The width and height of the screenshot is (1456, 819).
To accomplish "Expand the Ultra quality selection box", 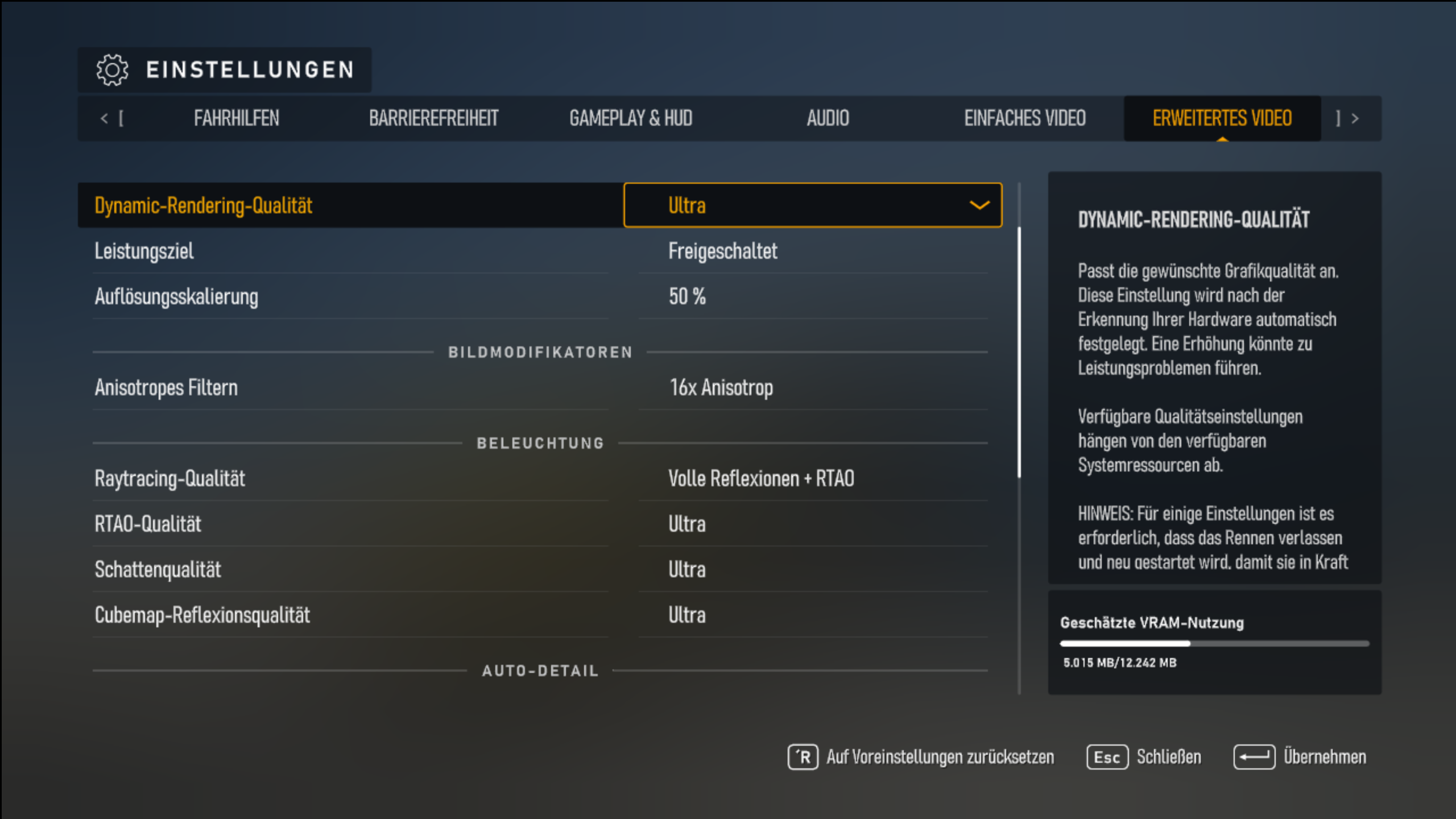I will [812, 205].
